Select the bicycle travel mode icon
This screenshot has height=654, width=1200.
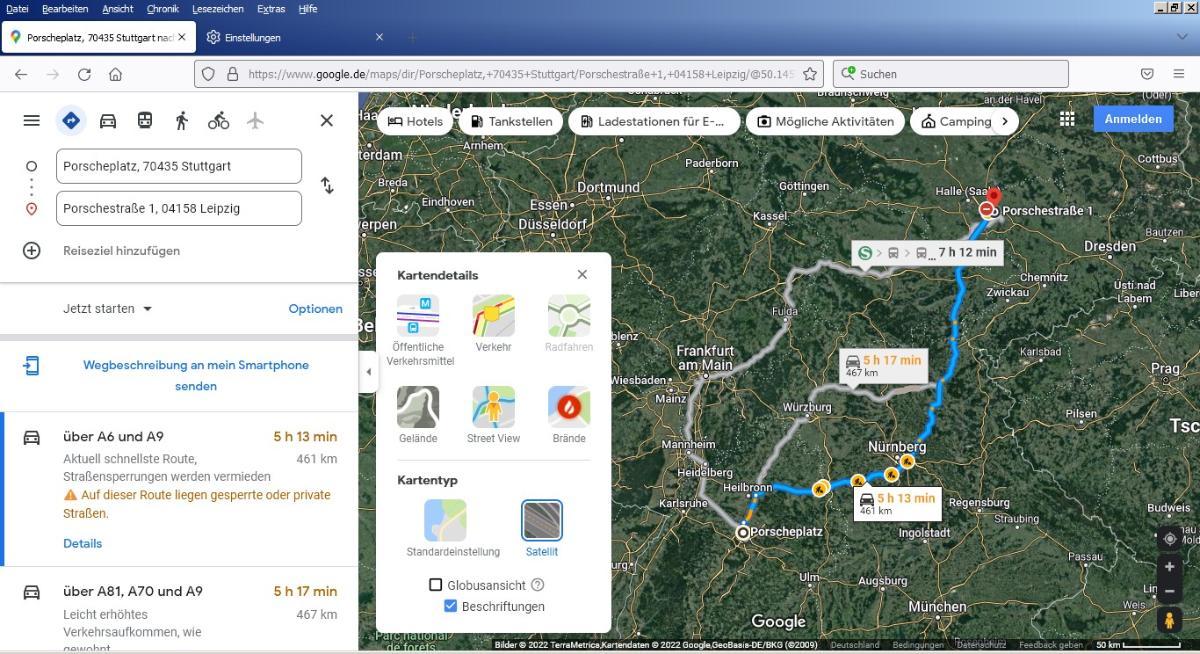click(218, 121)
